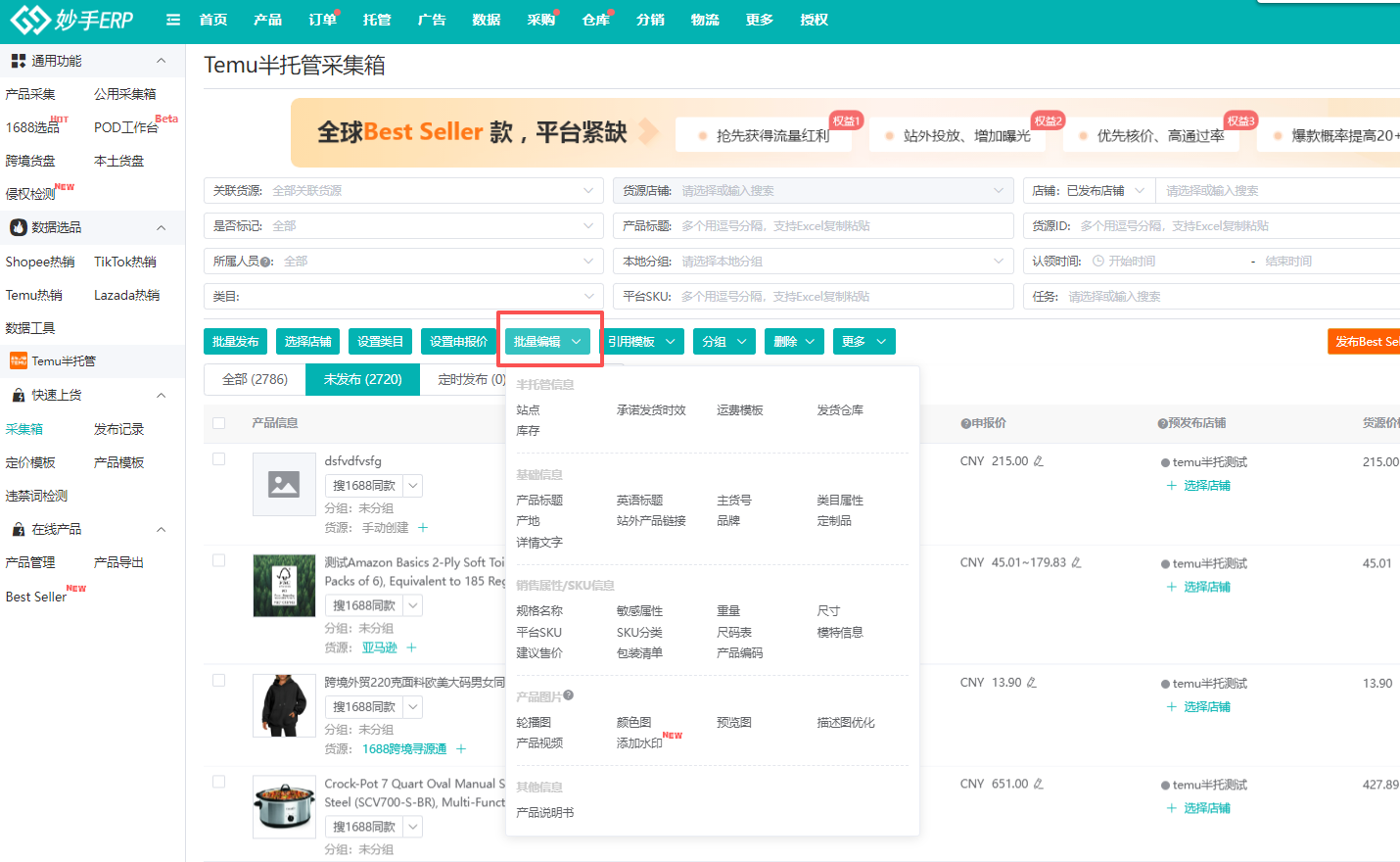Open the 货源店铺 dropdown
This screenshot has width=1400, height=862.
pos(813,191)
